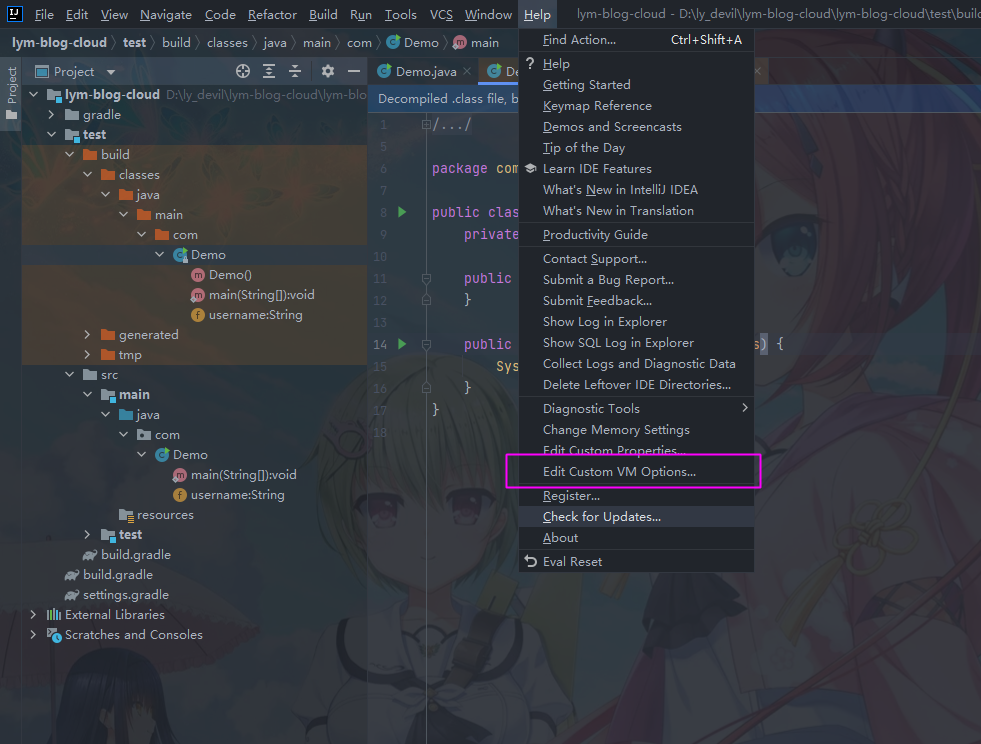Choose Submit a Bug Report

(x=636, y=280)
